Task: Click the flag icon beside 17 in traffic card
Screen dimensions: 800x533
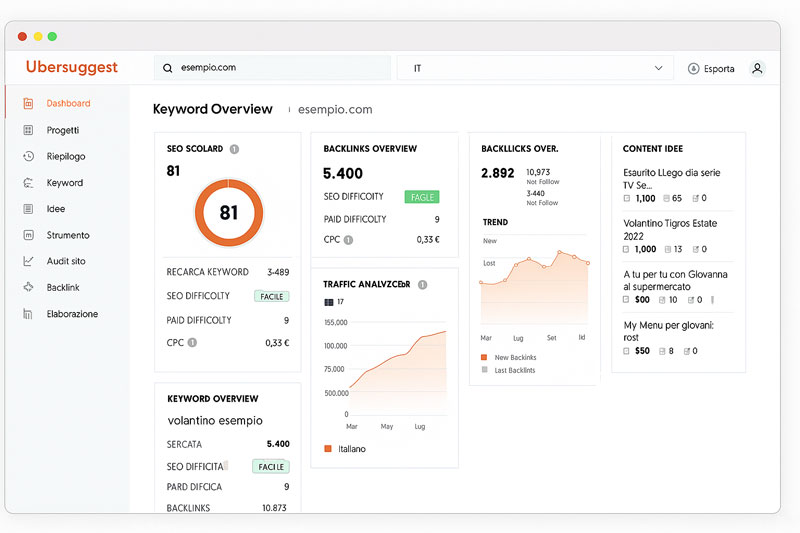Action: coord(329,302)
